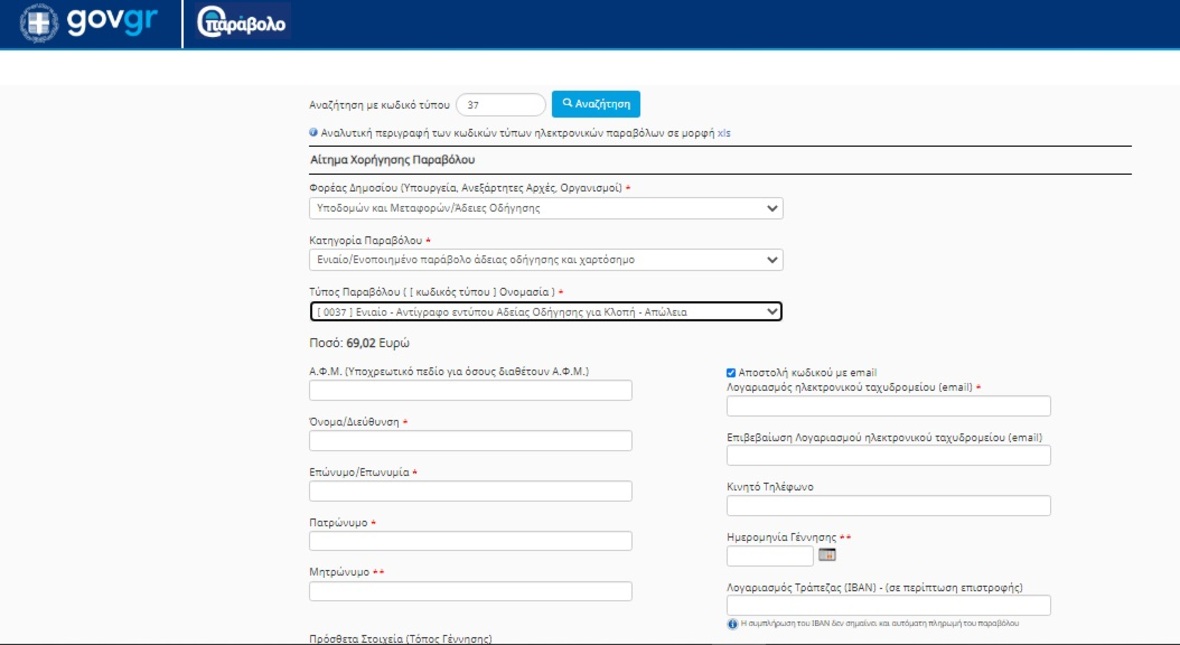1180x645 pixels.
Task: Click the Μητρώνυμο input field
Action: click(470, 591)
